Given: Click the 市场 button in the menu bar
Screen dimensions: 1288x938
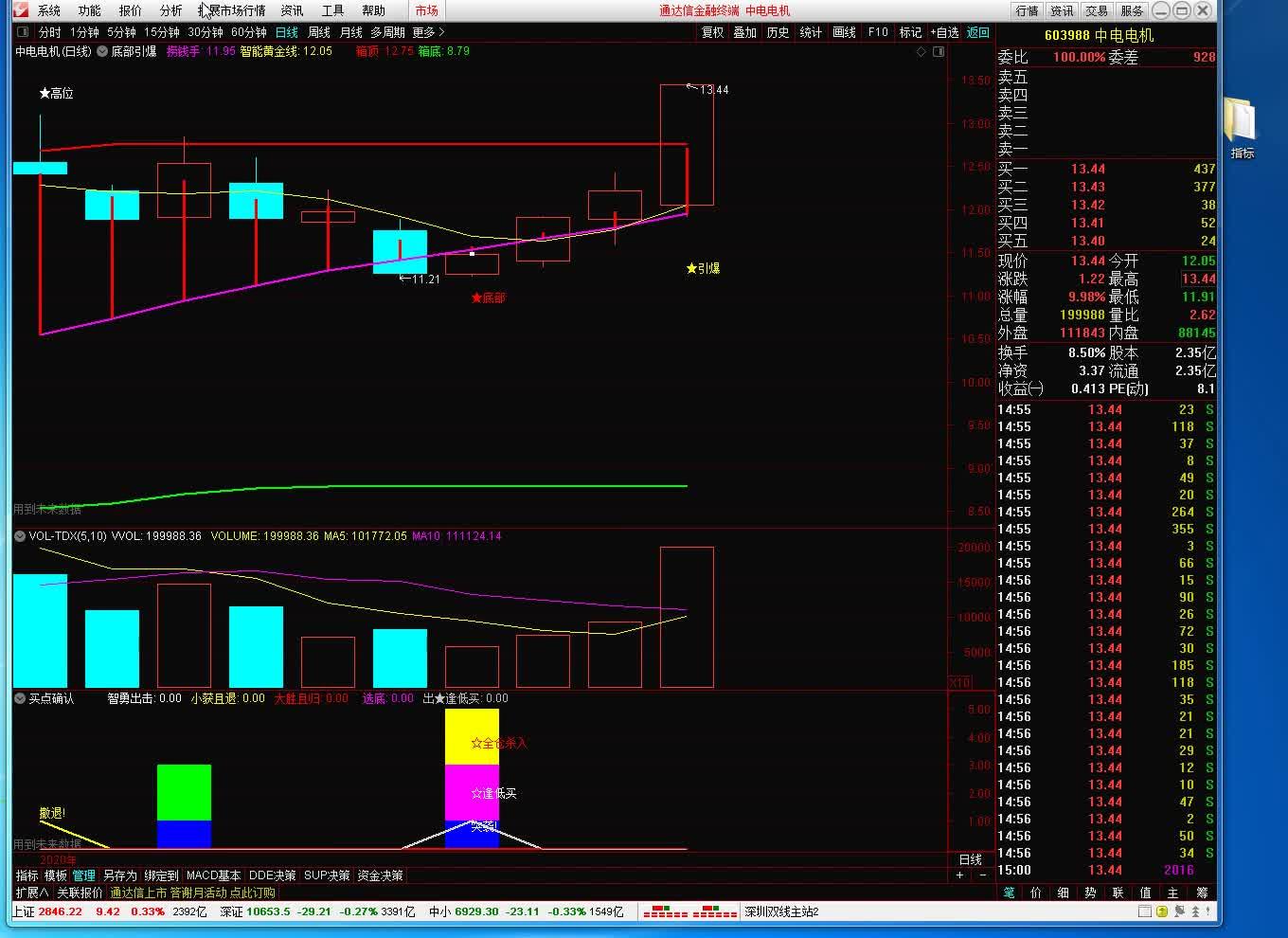Looking at the screenshot, I should [427, 10].
